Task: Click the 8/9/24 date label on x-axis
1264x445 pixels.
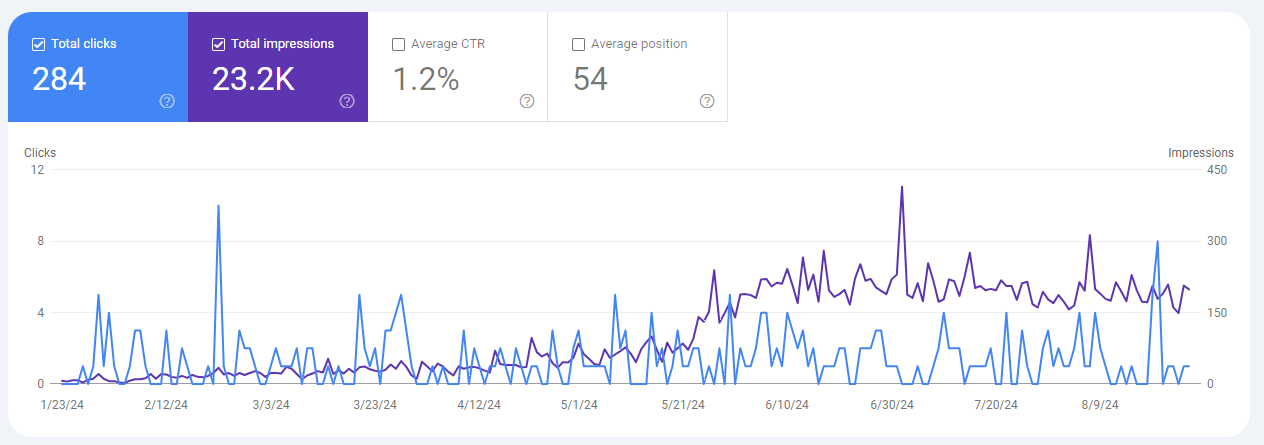Action: 1100,405
